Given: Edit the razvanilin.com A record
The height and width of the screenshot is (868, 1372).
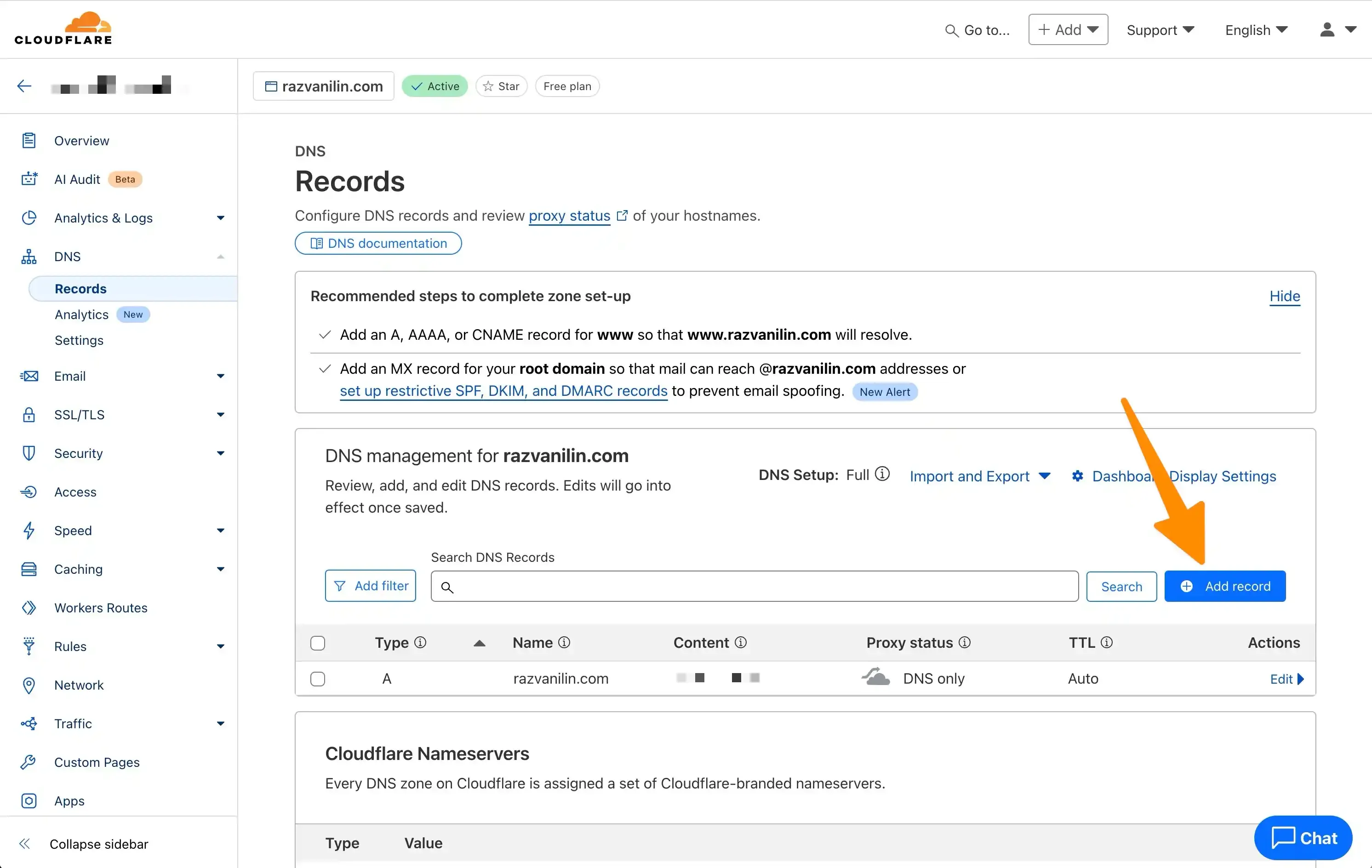Looking at the screenshot, I should (1286, 679).
